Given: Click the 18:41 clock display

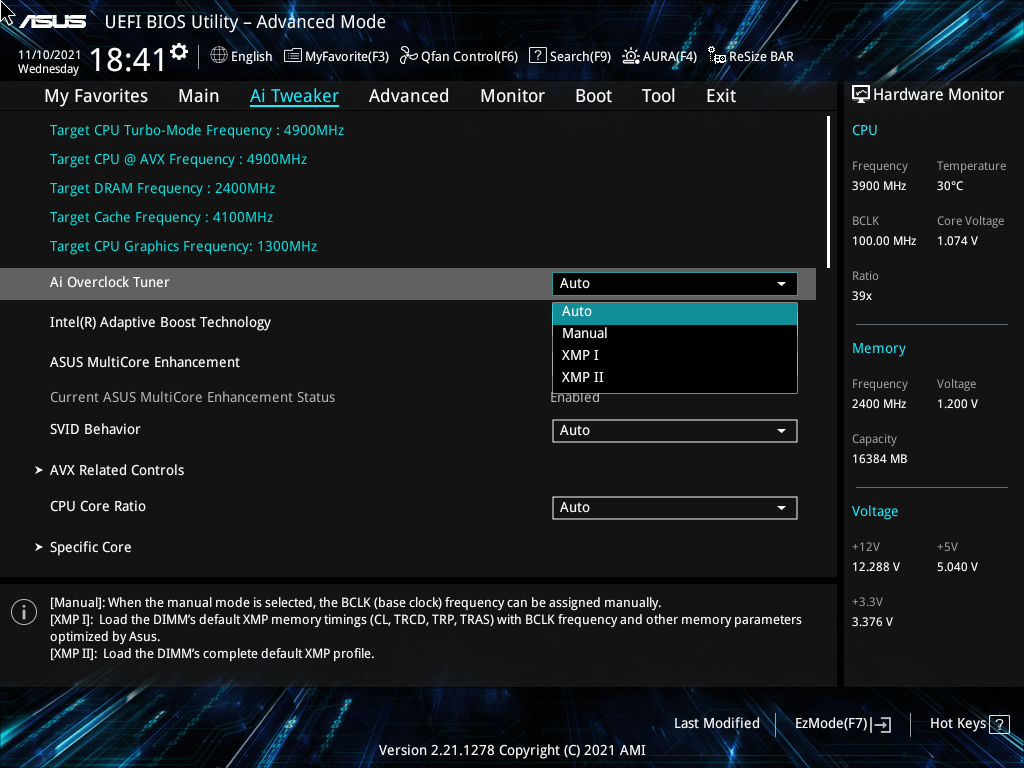Looking at the screenshot, I should tap(127, 60).
